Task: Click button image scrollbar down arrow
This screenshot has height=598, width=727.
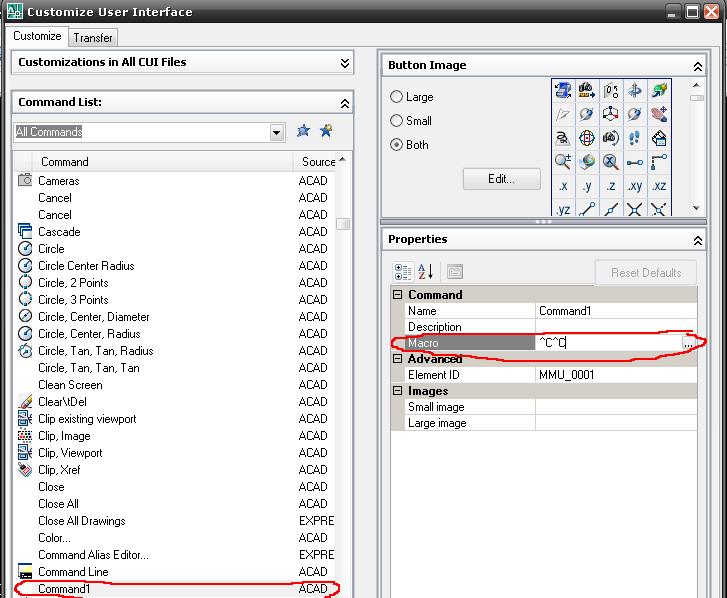Action: (696, 208)
